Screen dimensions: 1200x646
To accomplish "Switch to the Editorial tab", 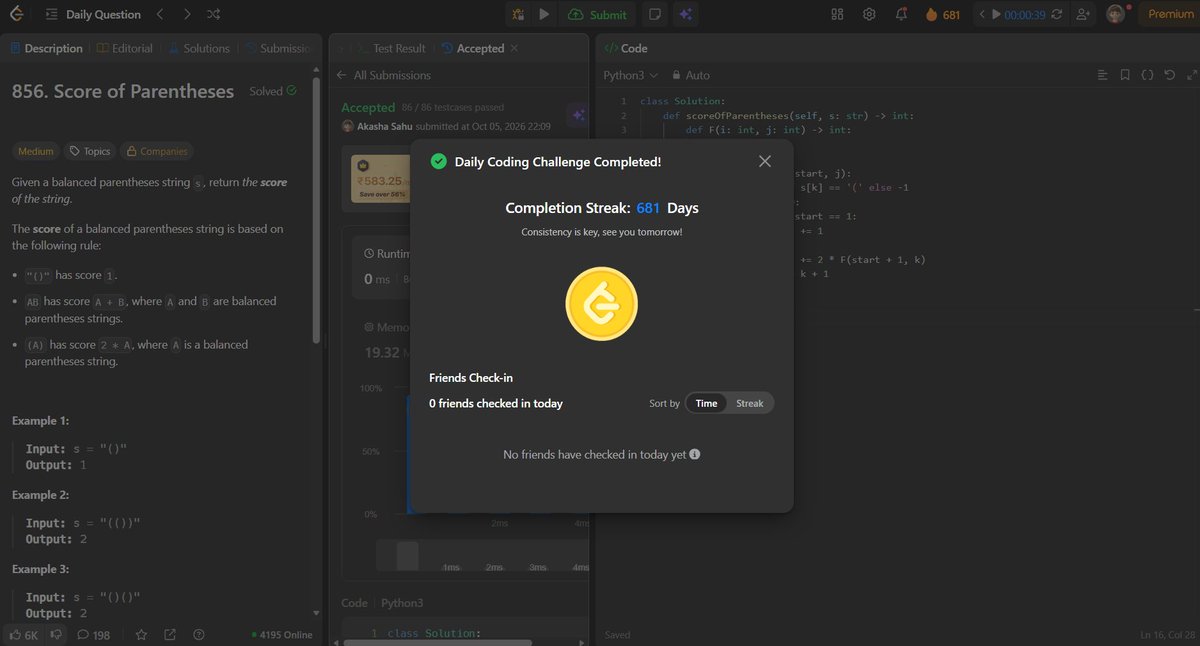I will click(126, 48).
